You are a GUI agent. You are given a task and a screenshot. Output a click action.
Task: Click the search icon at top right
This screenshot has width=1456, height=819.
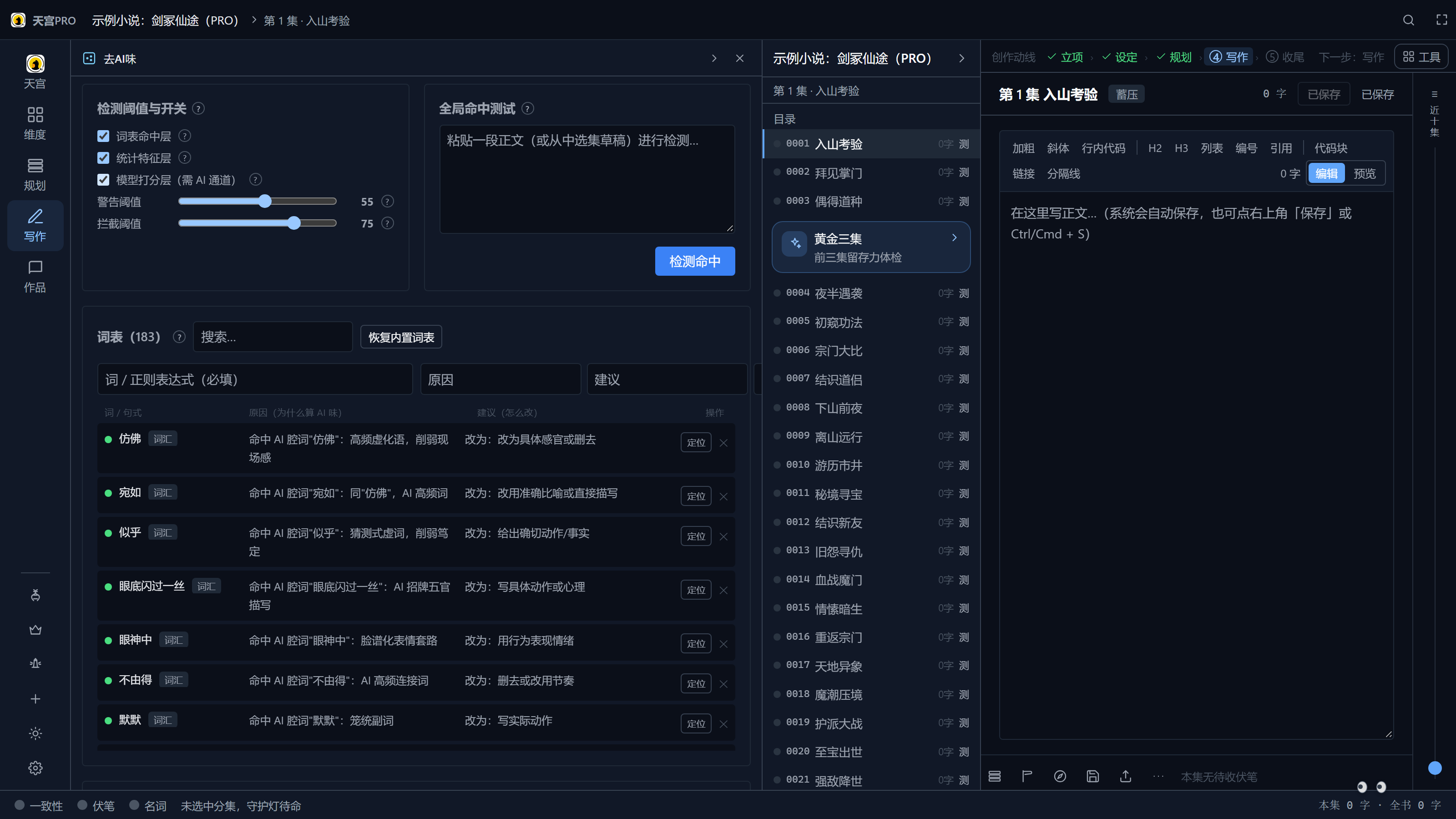coord(1408,20)
